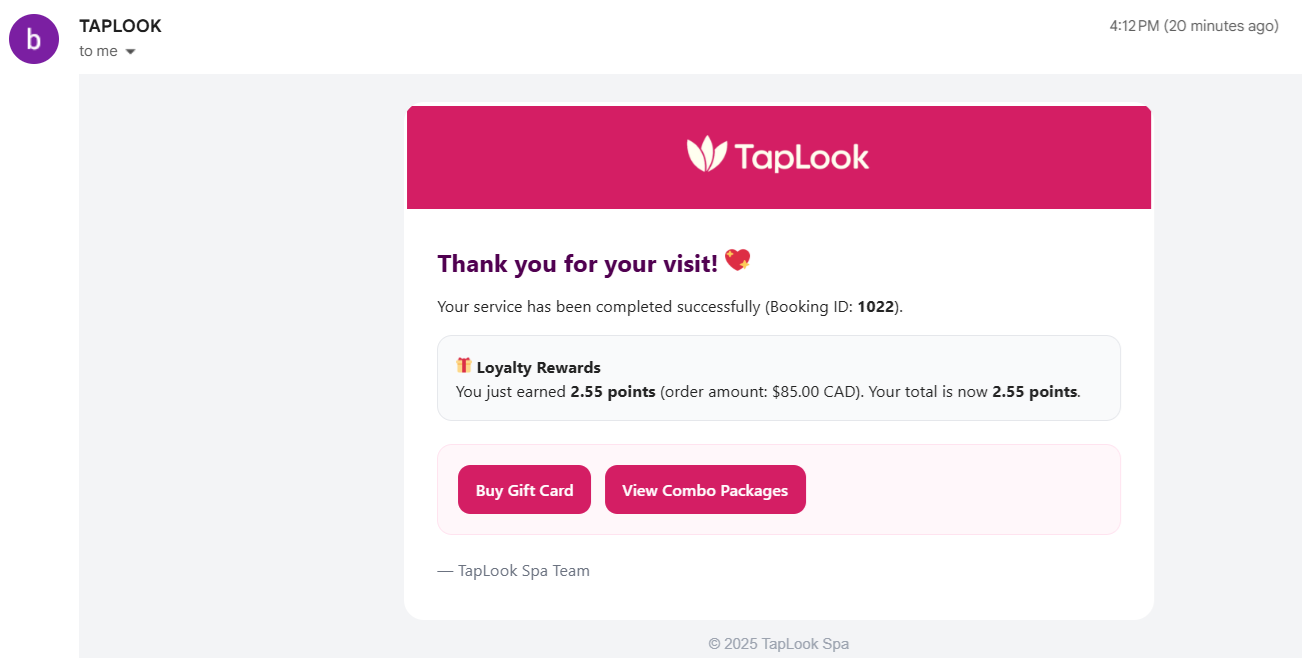Click the Buy Gift Card button
Viewport: 1302px width, 658px height.
(524, 489)
